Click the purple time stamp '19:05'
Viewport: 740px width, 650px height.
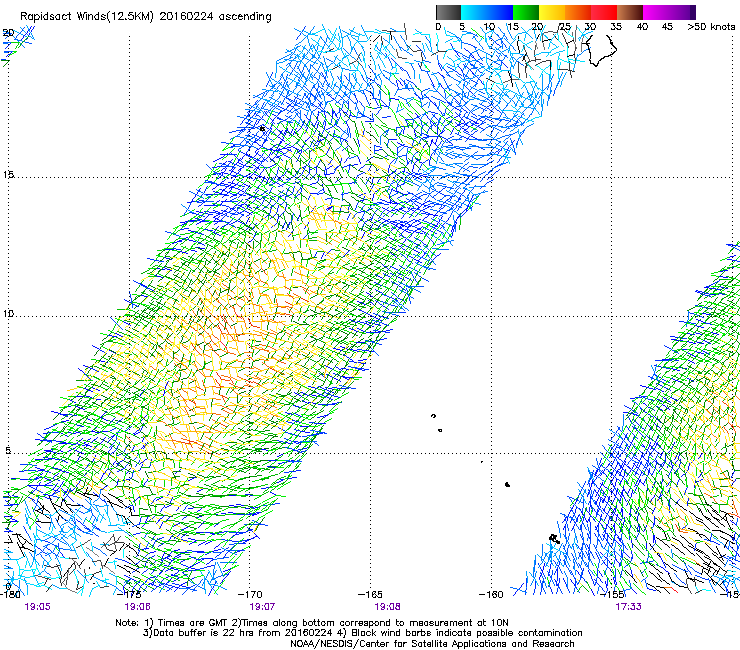click(x=37, y=607)
